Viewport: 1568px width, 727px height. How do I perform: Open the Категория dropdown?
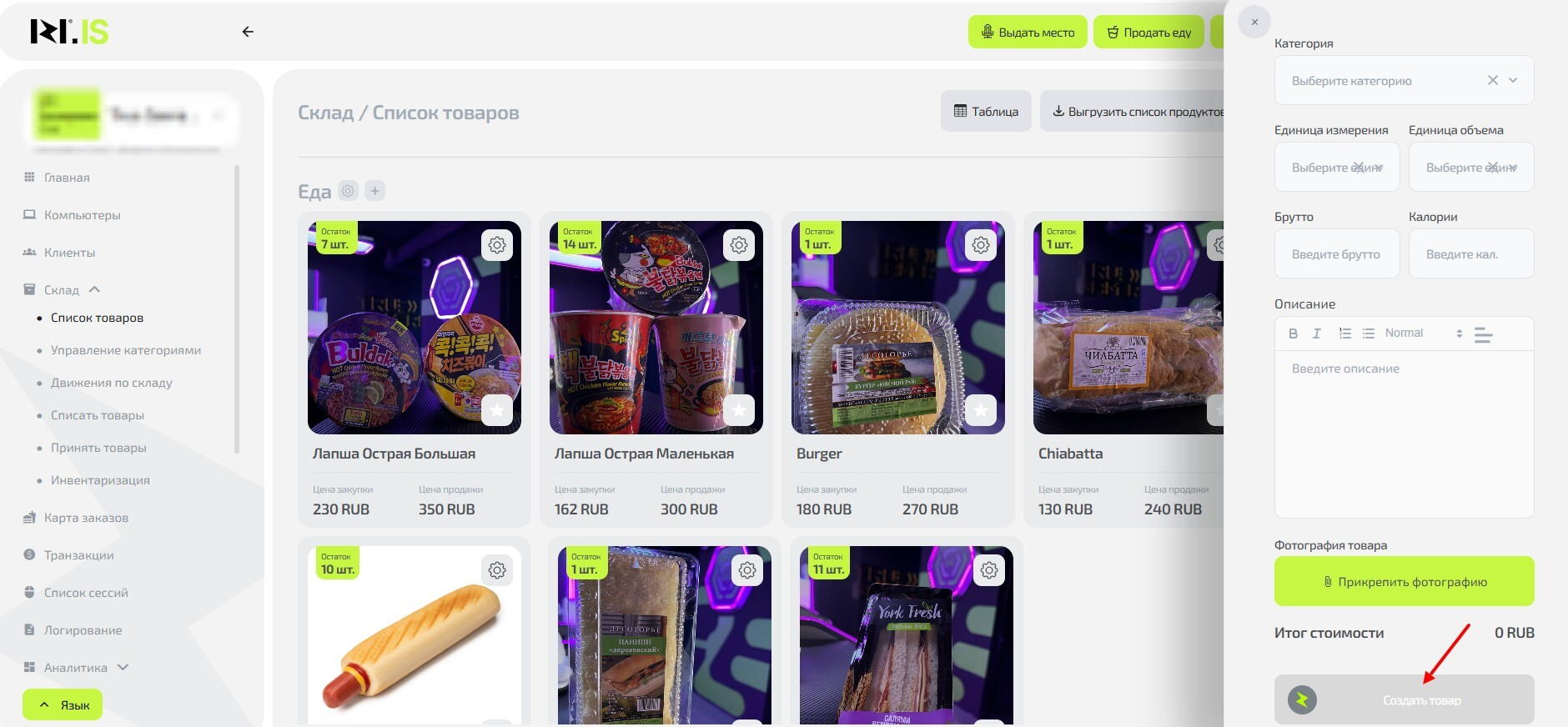coord(1404,80)
